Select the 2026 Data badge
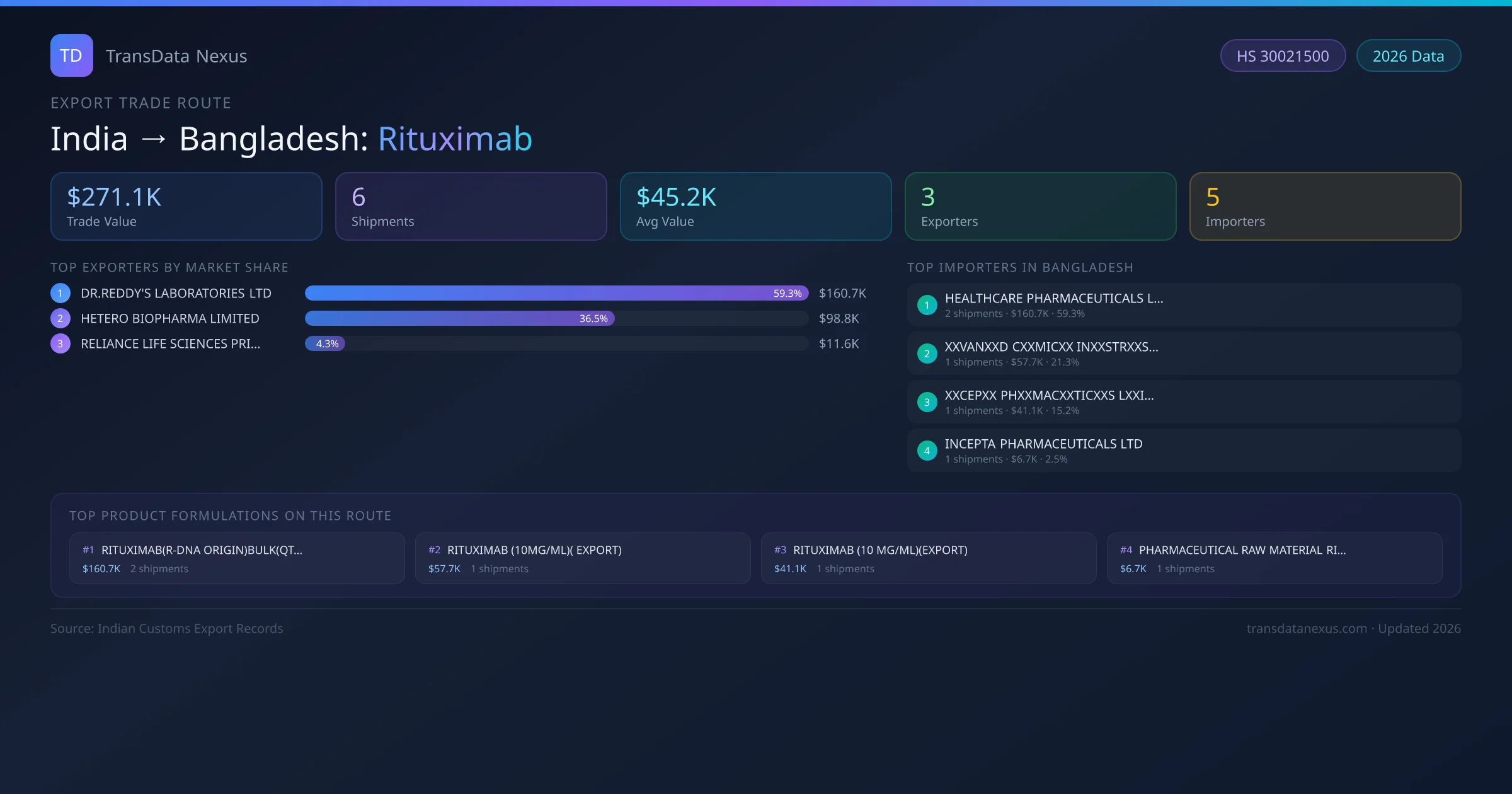 (1408, 55)
